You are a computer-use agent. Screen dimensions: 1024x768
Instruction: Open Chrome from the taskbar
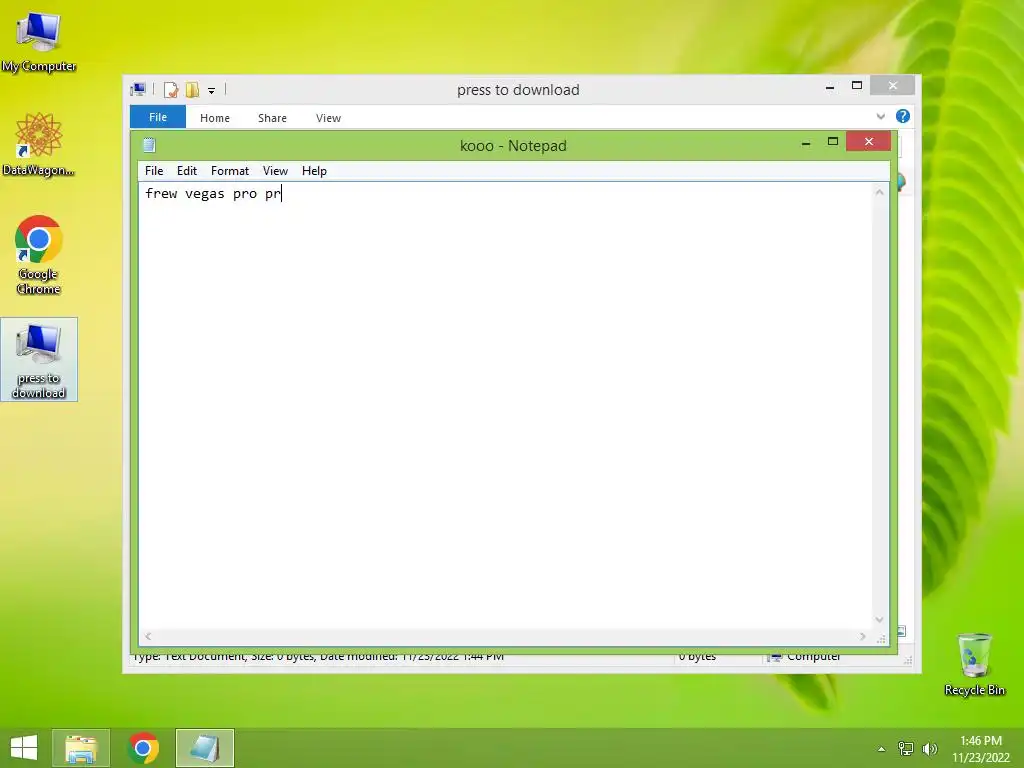coord(143,748)
